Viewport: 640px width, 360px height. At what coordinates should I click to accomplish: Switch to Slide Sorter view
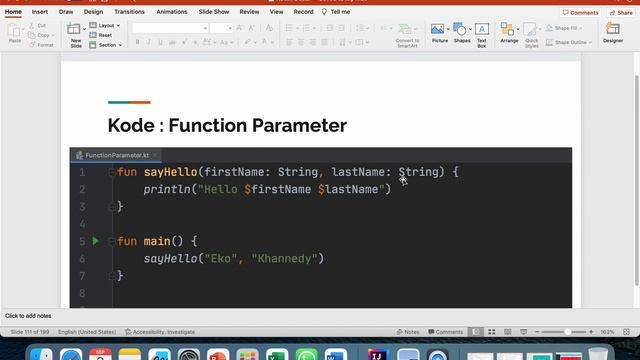491,332
